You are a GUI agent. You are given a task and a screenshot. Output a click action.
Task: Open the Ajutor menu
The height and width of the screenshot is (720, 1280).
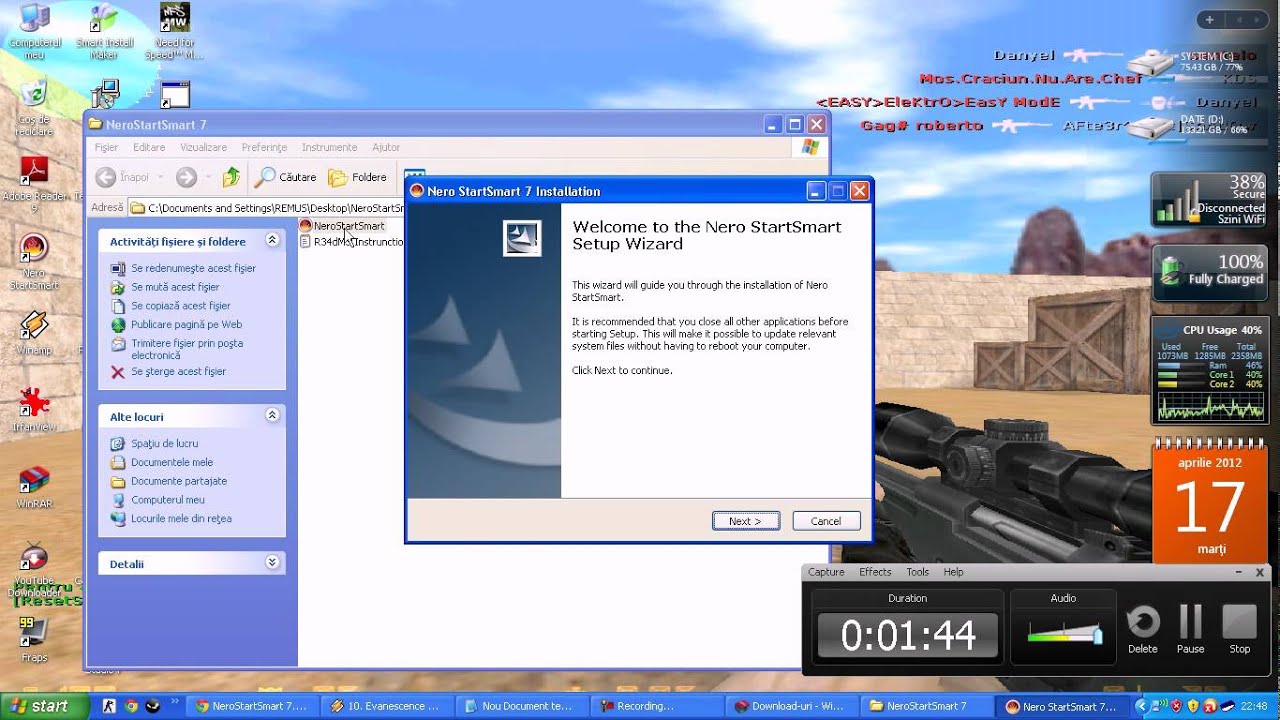click(x=386, y=147)
